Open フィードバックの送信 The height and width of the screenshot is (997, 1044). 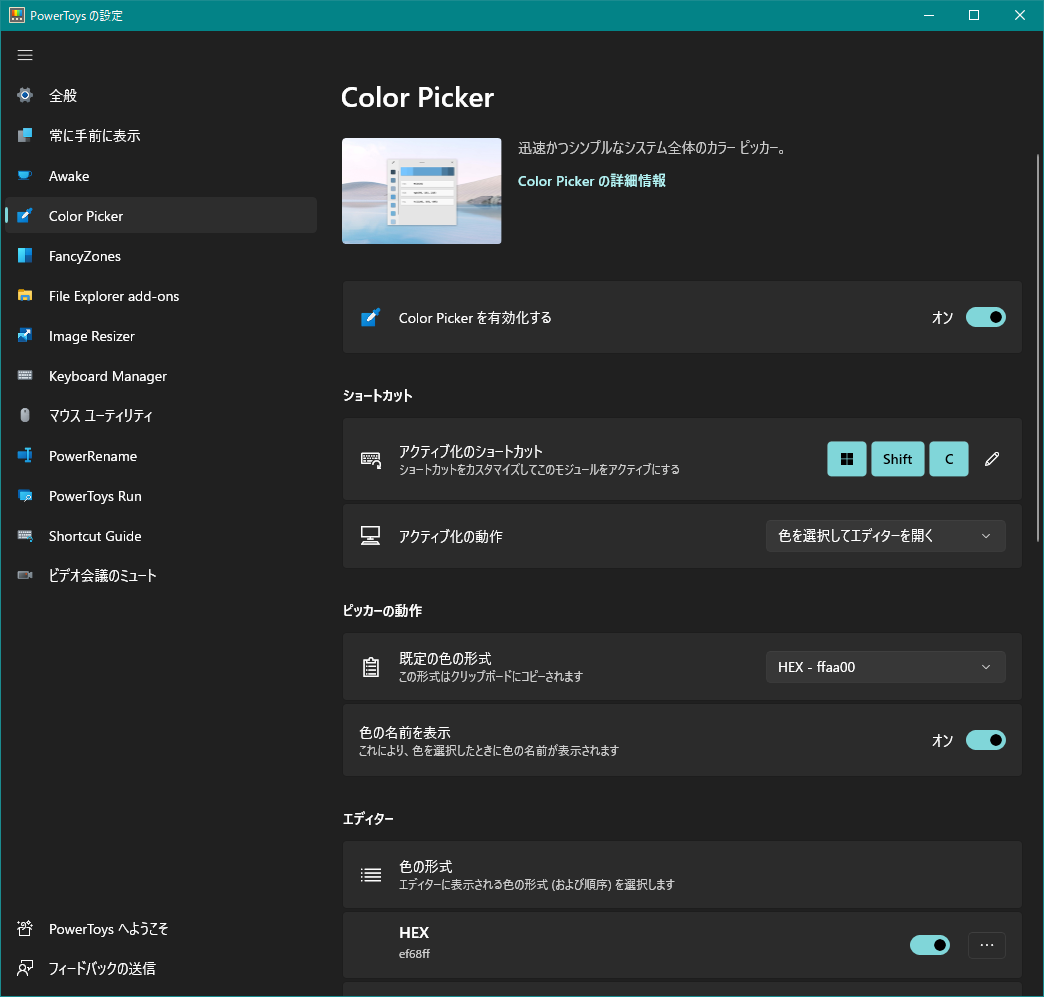tap(160, 968)
